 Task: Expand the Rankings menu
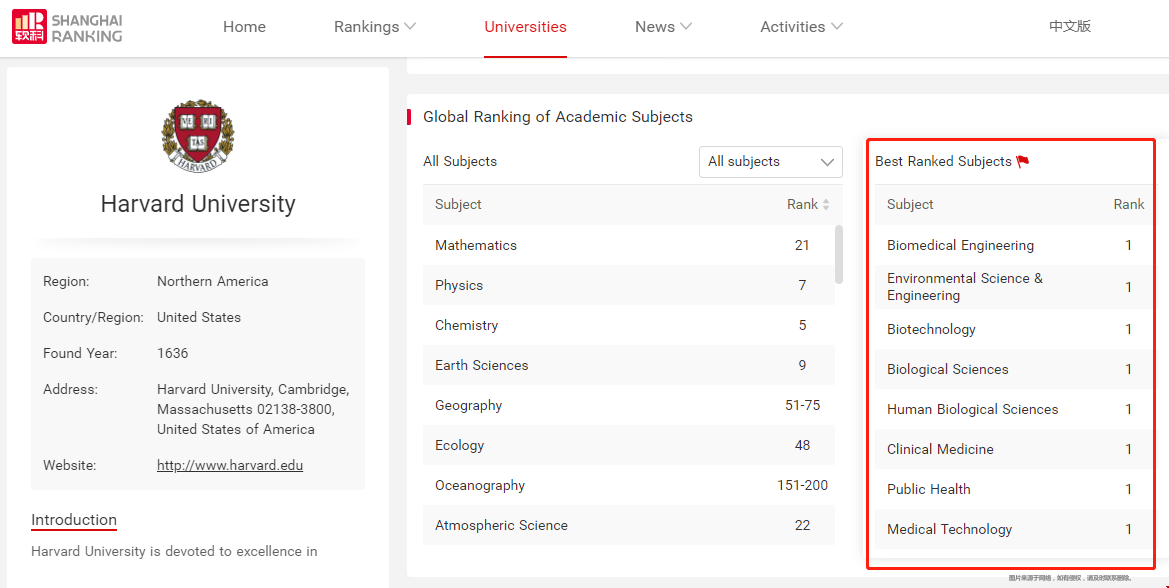(x=374, y=27)
